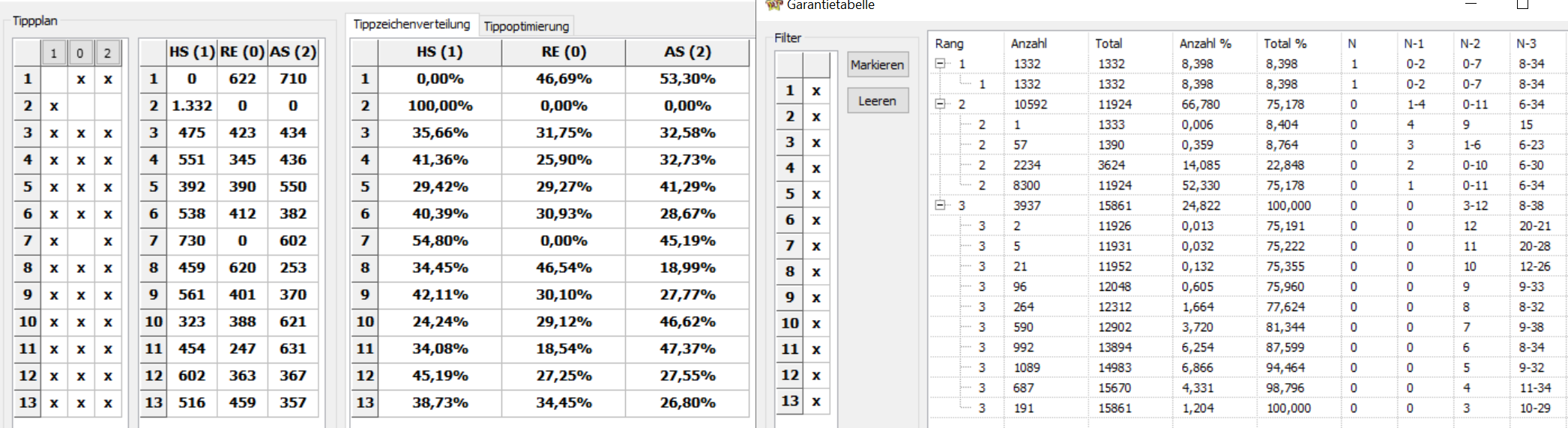The width and height of the screenshot is (1568, 428).
Task: Select the N-3 column header
Action: click(1526, 43)
